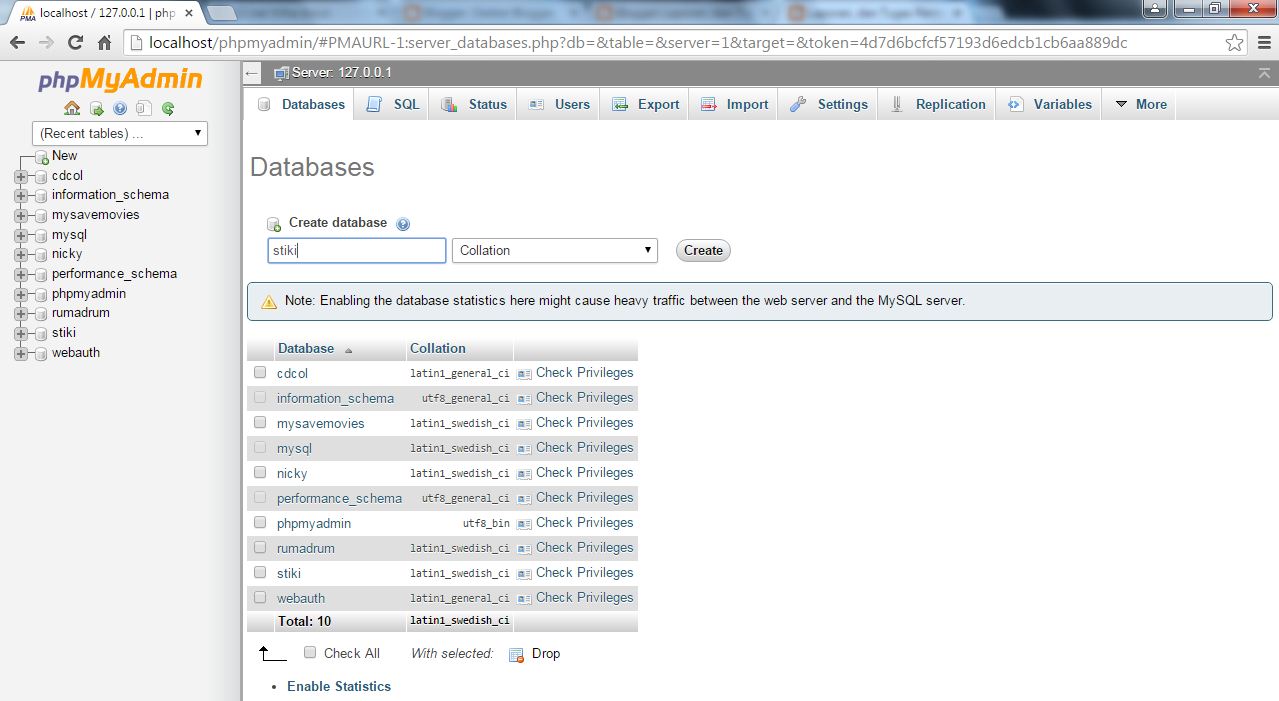The image size is (1279, 701).
Task: Switch to the SQL tab
Action: (392, 104)
